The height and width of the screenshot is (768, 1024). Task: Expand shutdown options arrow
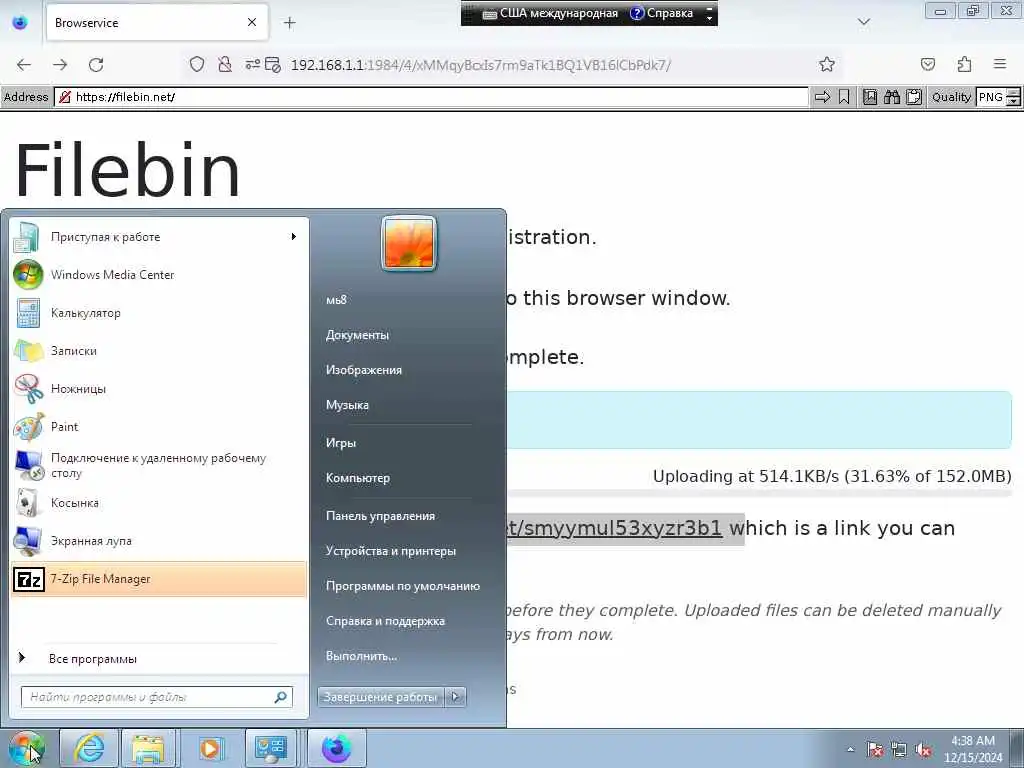point(456,697)
